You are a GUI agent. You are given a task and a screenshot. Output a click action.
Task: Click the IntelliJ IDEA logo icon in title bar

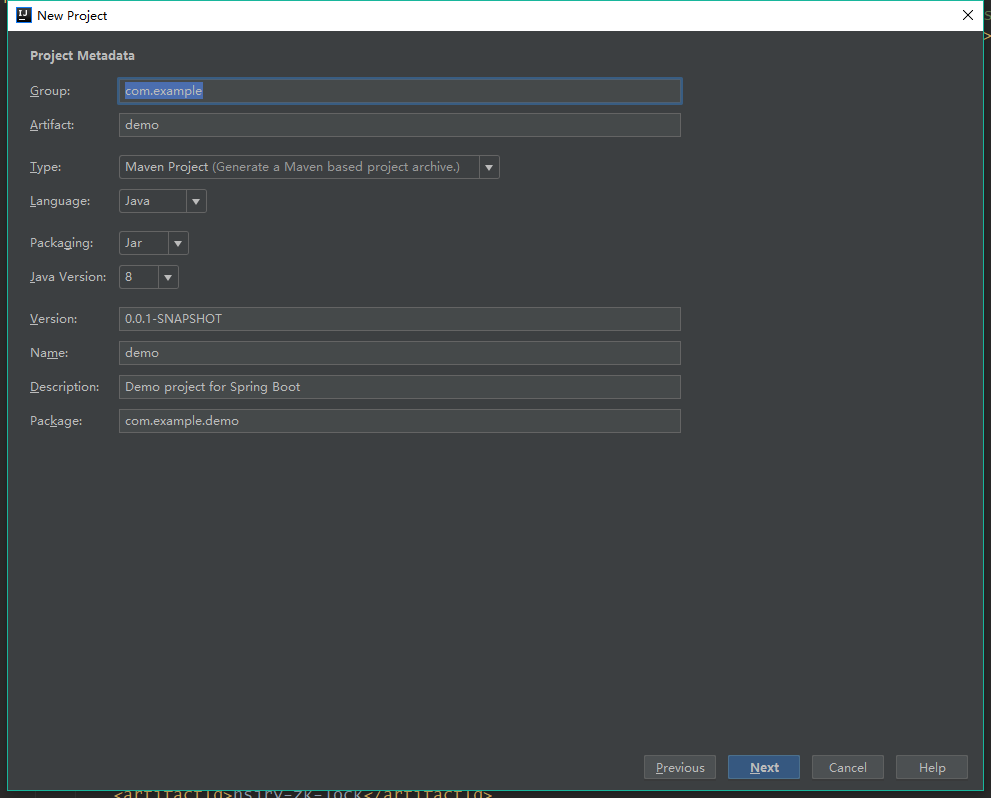(23, 15)
